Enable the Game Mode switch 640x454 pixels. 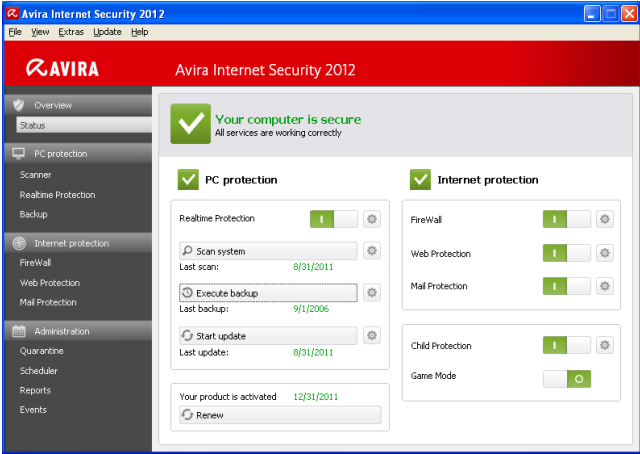(567, 378)
